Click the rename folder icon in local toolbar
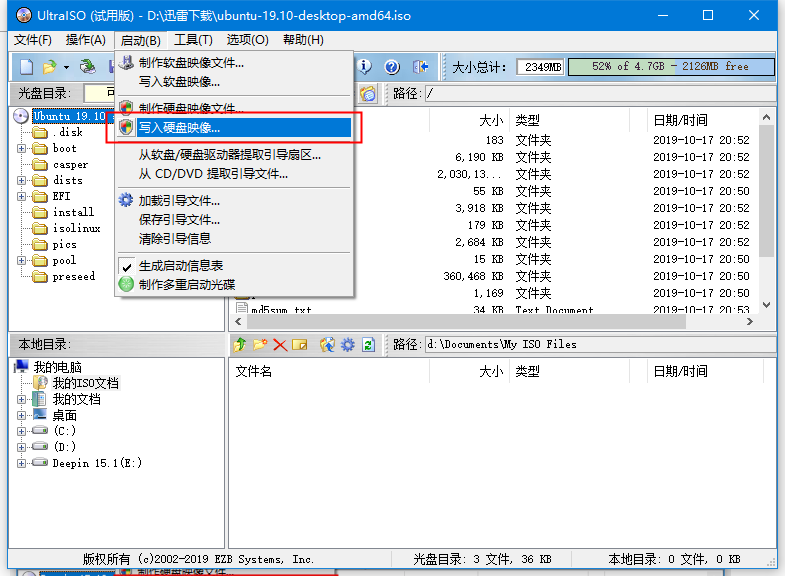This screenshot has width=785, height=576. [x=300, y=344]
